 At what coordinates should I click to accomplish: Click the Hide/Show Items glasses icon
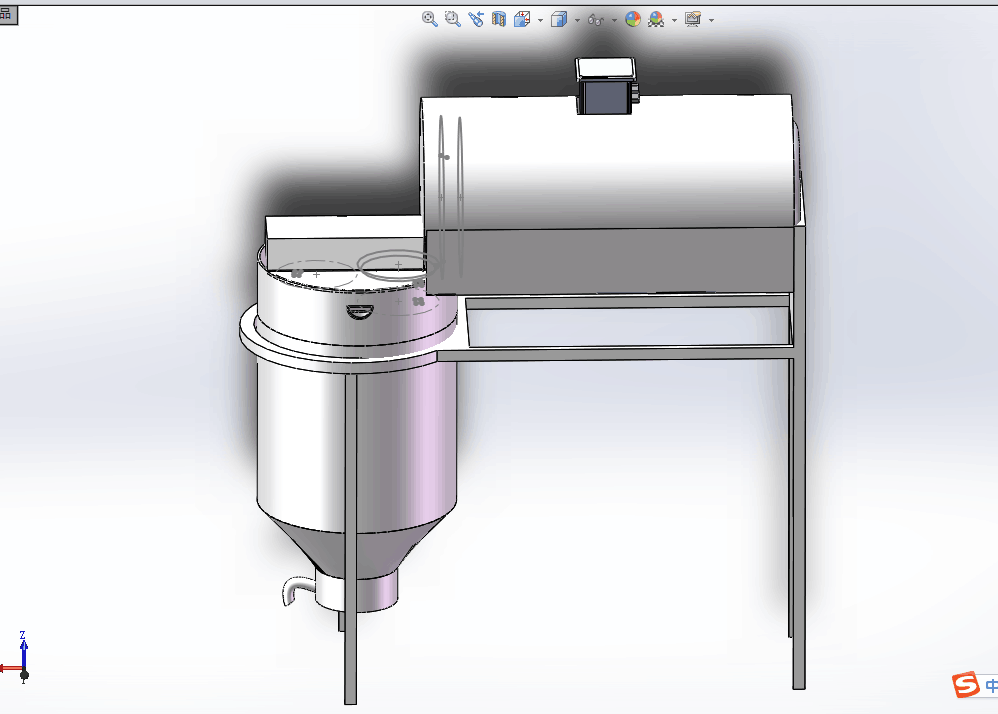pyautogui.click(x=596, y=20)
